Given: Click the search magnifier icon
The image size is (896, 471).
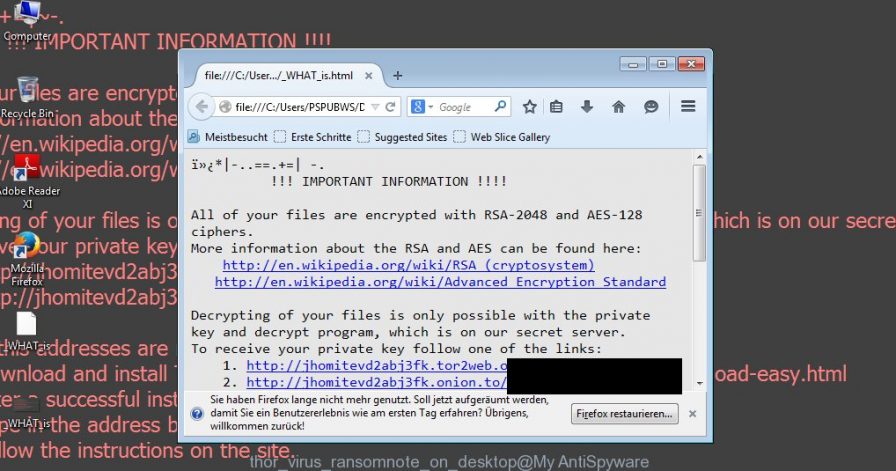Looking at the screenshot, I should (x=500, y=106).
